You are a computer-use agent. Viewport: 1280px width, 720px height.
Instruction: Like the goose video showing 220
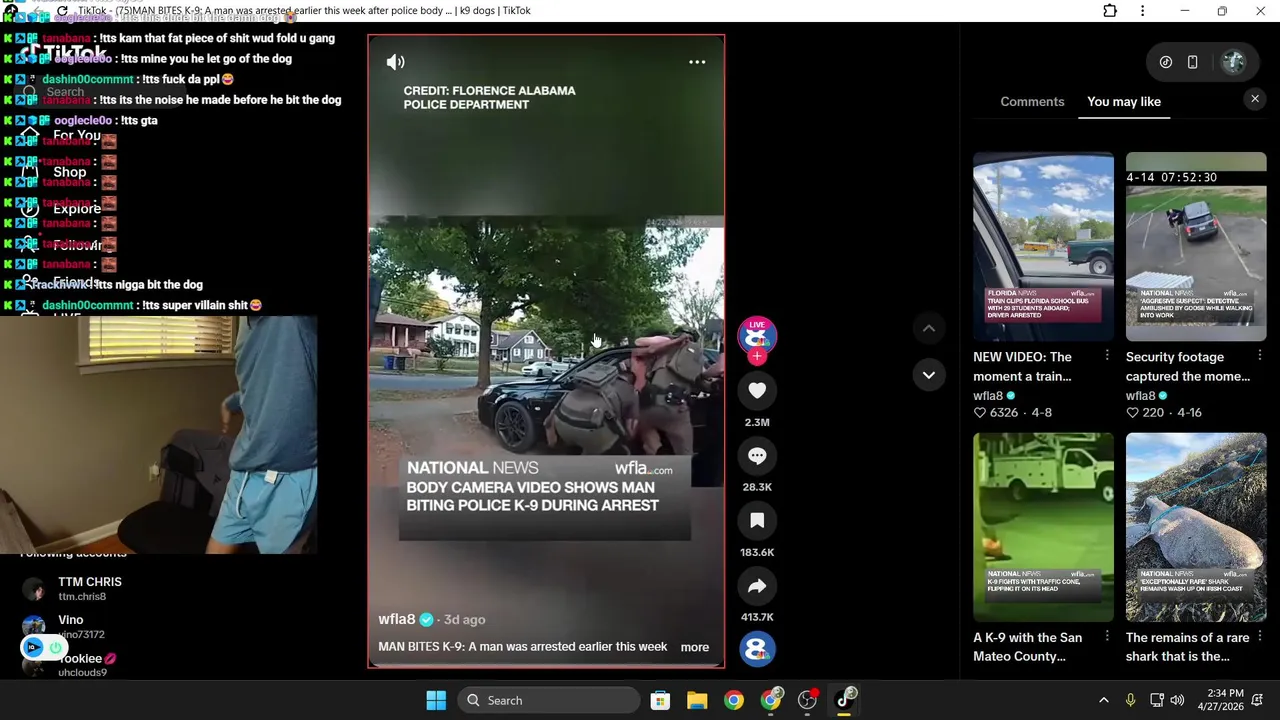[1133, 413]
